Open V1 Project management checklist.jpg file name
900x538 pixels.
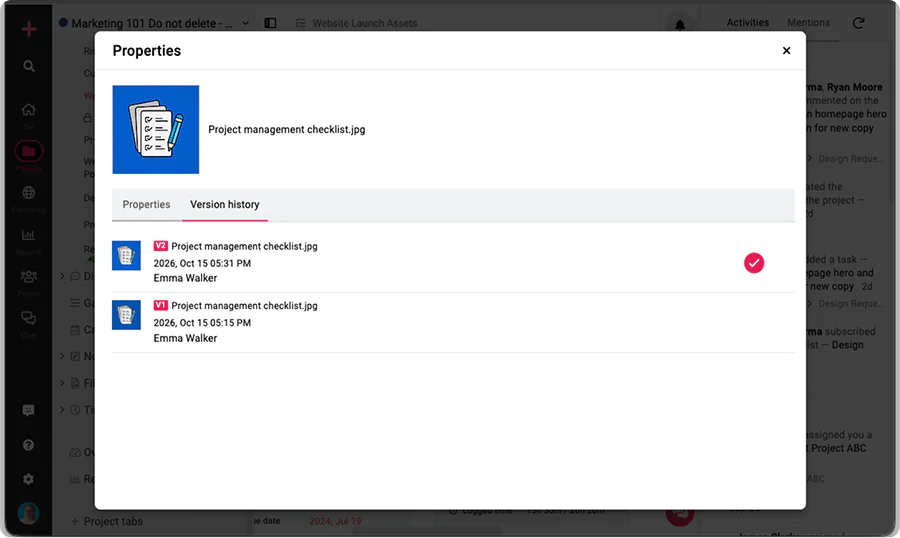coord(245,305)
